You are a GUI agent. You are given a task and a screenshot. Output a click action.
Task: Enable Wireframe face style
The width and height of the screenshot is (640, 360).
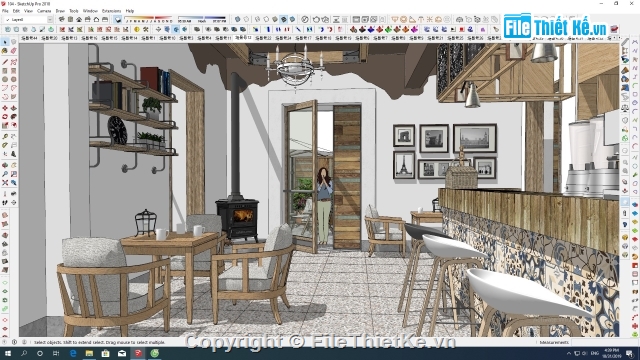click(x=257, y=19)
